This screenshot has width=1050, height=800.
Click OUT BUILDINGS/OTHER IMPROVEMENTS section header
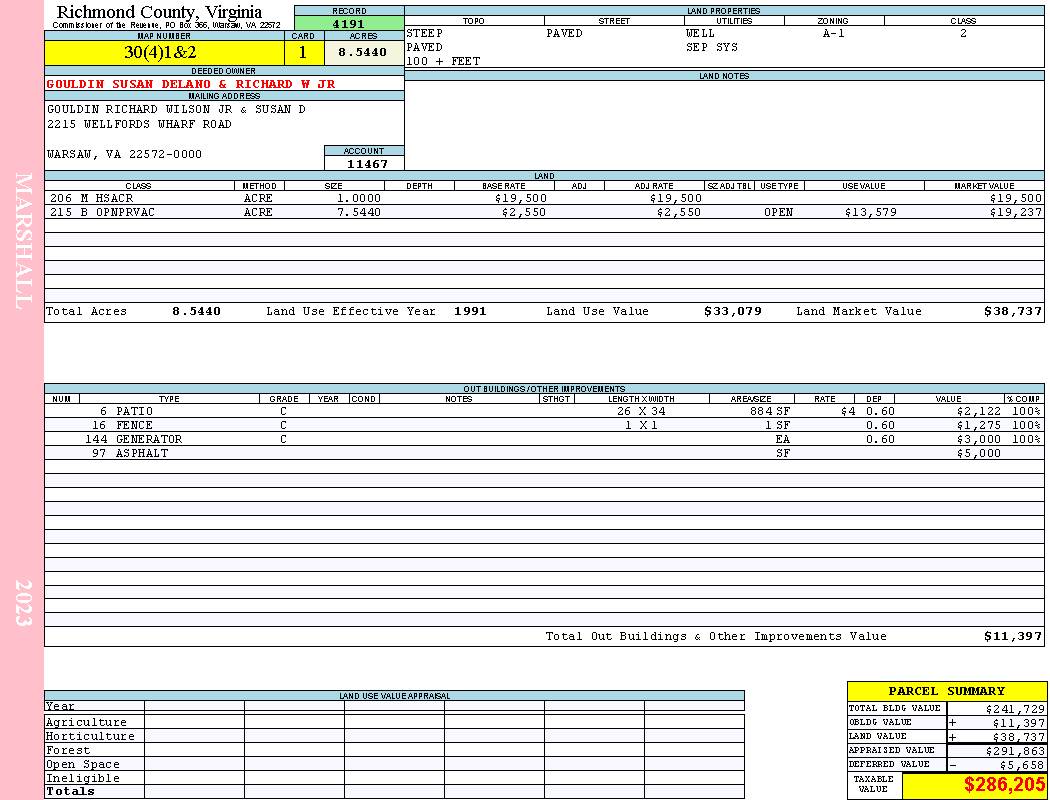pos(544,389)
